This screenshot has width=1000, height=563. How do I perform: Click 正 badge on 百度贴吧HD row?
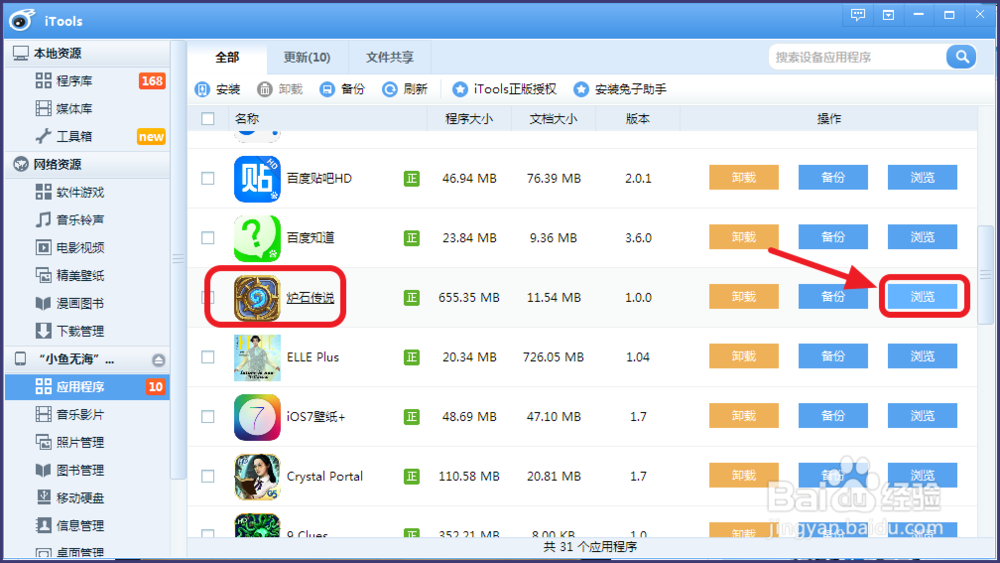[x=412, y=179]
